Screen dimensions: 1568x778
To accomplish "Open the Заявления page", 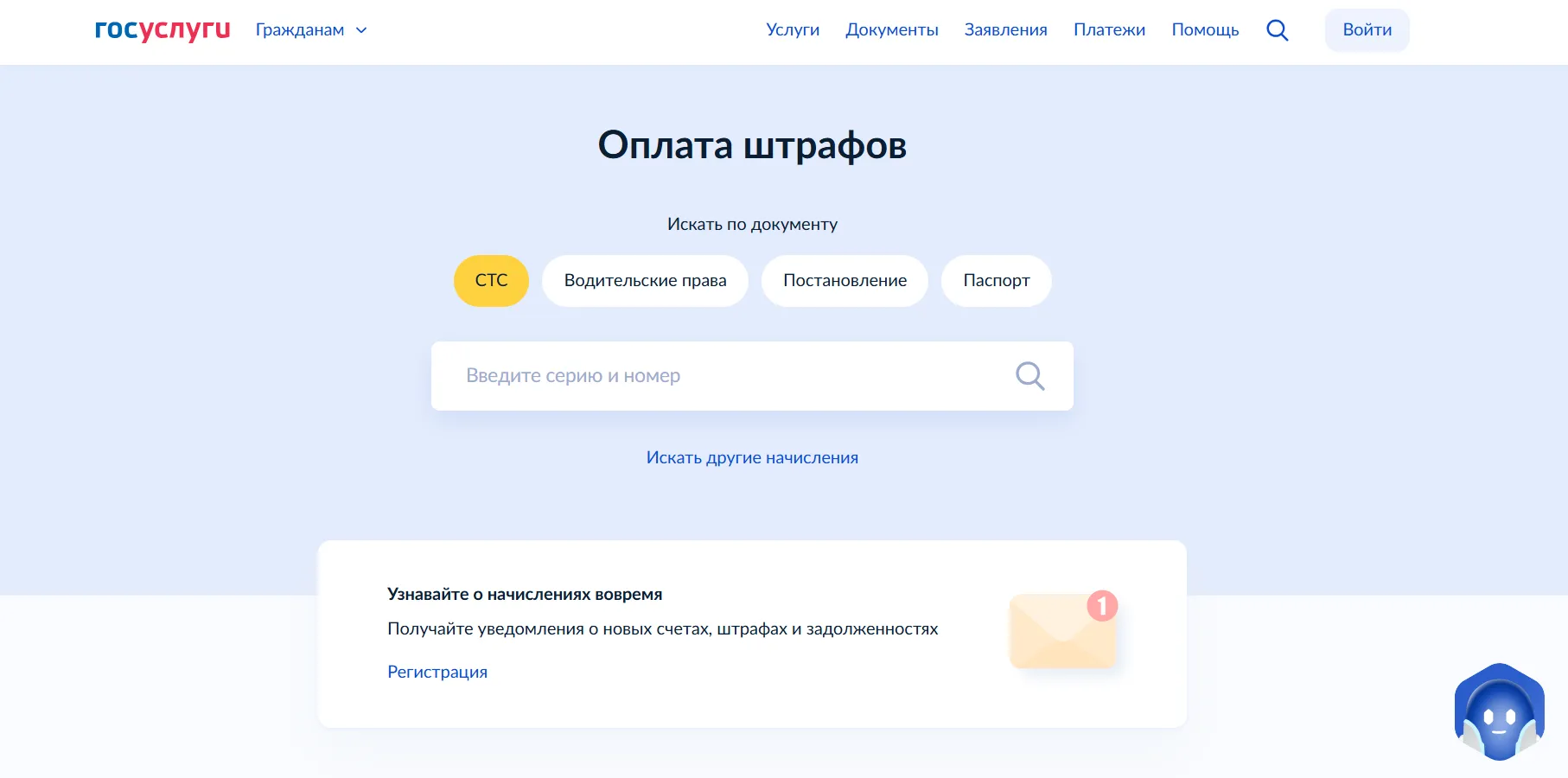I will (x=1005, y=29).
